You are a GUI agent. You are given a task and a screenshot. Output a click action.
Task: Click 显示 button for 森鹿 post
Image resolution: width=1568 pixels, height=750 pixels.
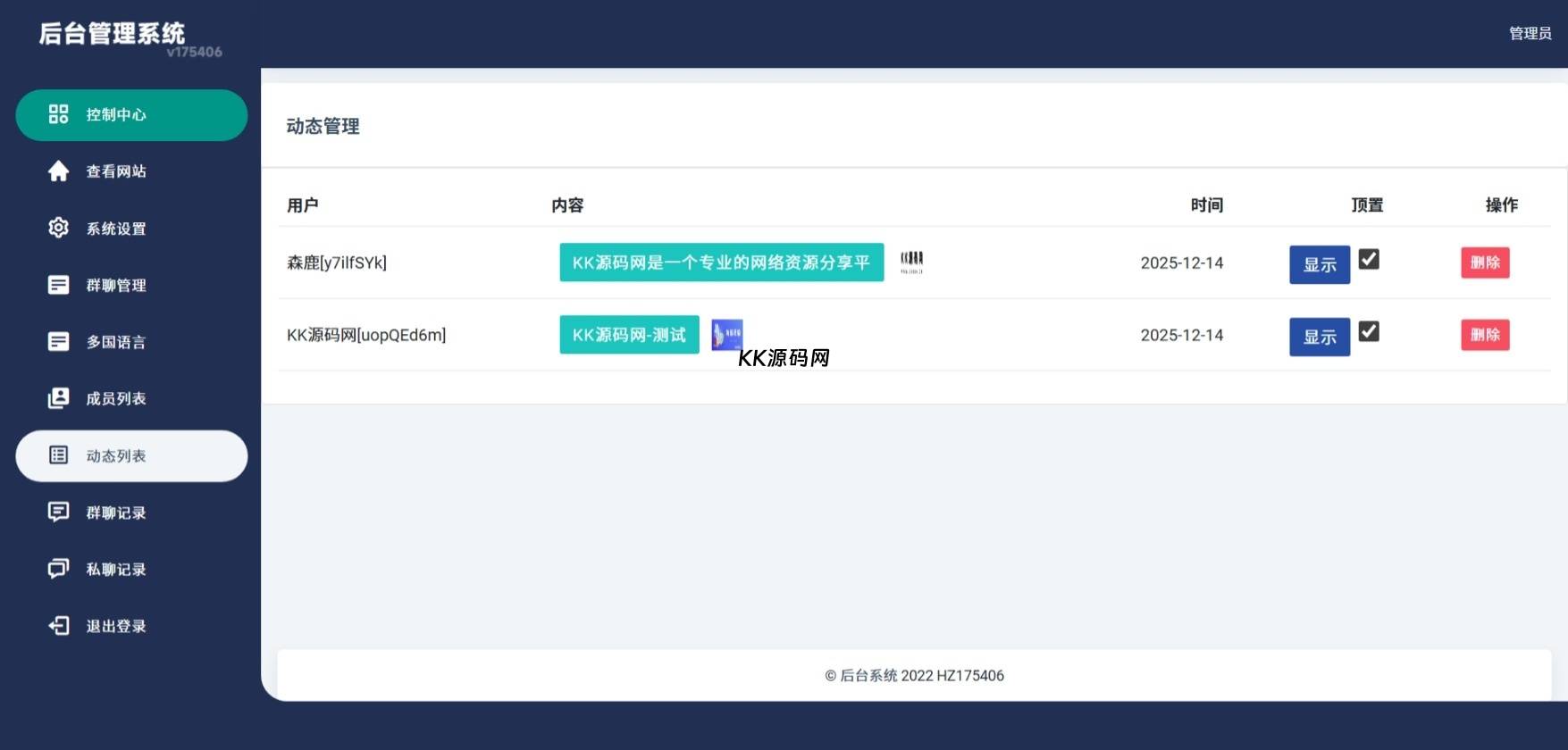(x=1319, y=264)
